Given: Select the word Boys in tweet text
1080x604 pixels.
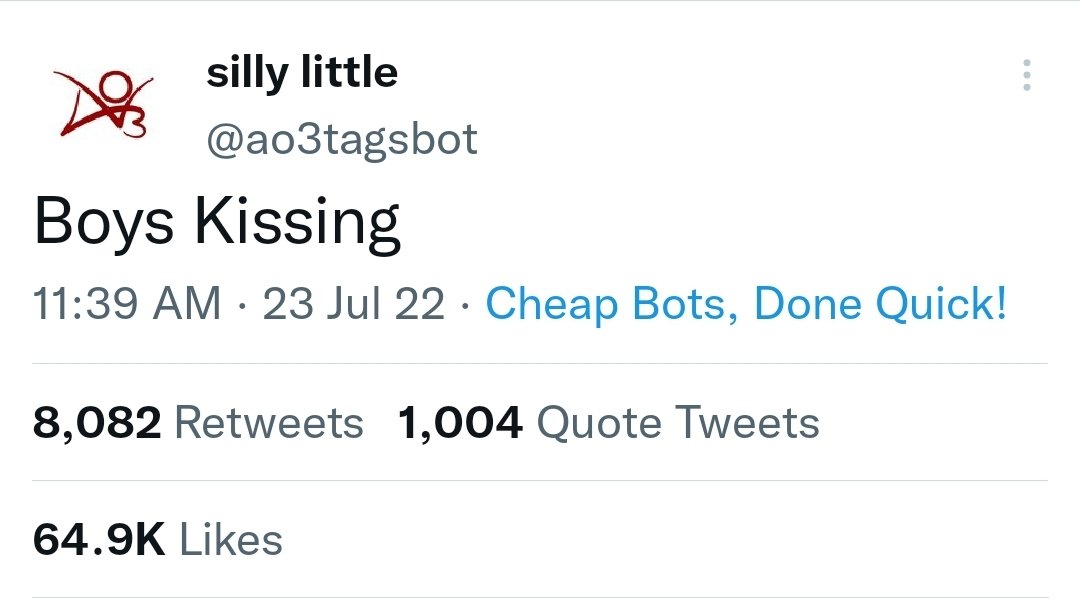Looking at the screenshot, I should 103,222.
